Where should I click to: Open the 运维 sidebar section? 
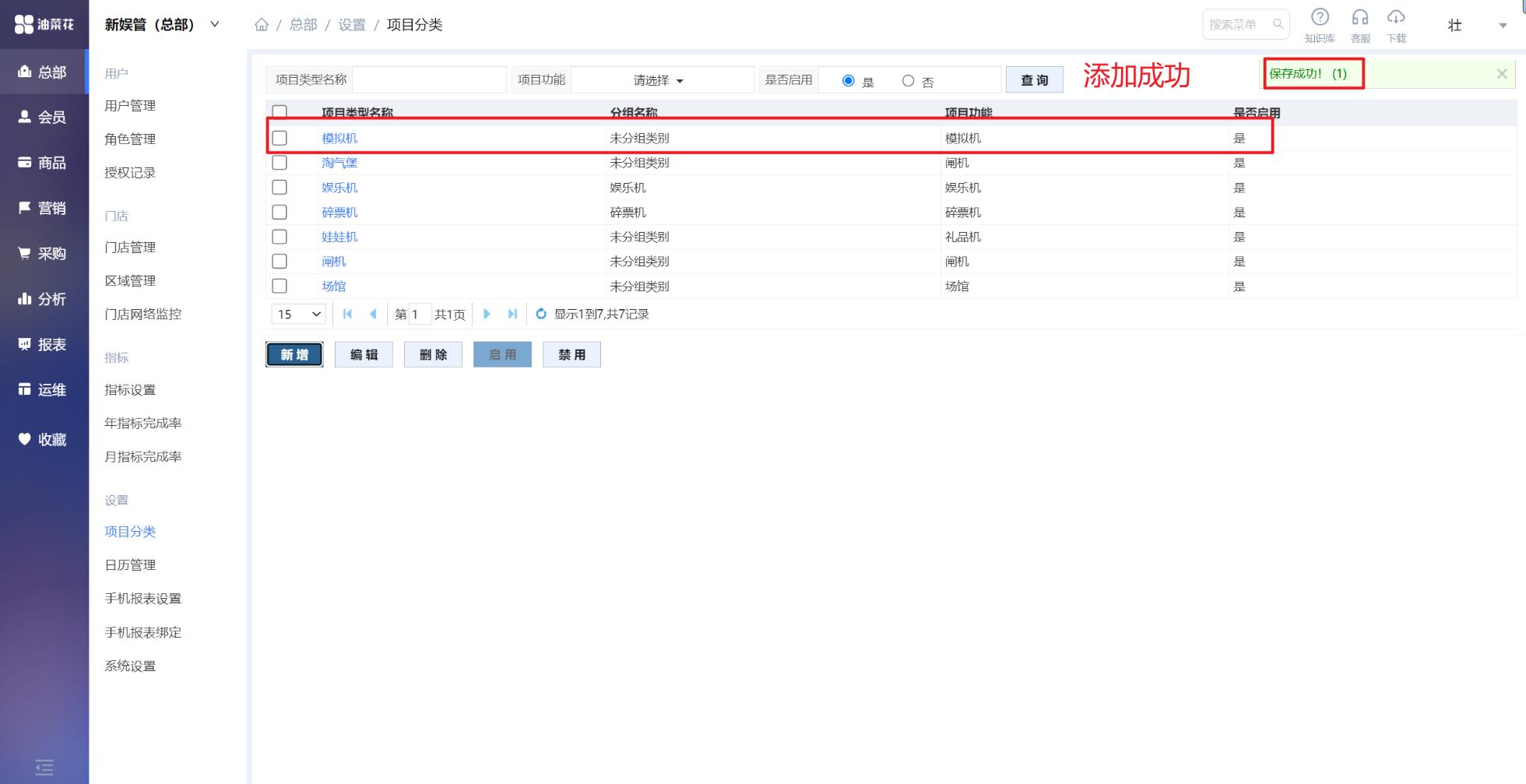point(44,390)
